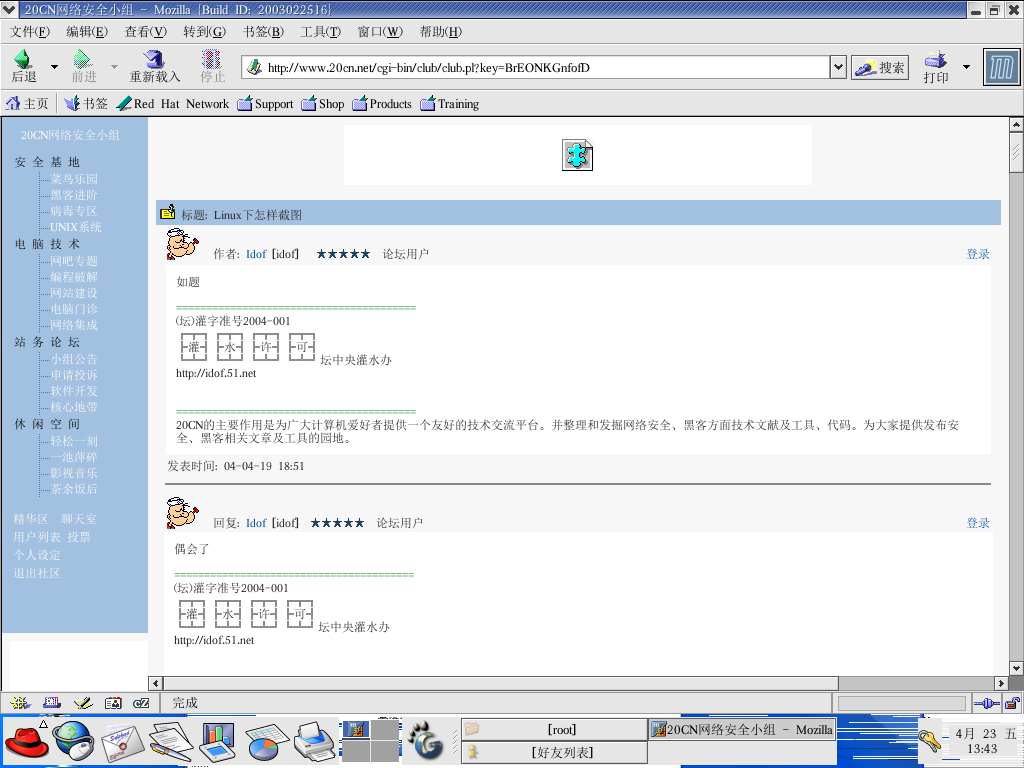Open Navigator from status bar component icons
Image resolution: width=1024 pixels, height=768 pixels.
[x=20, y=703]
